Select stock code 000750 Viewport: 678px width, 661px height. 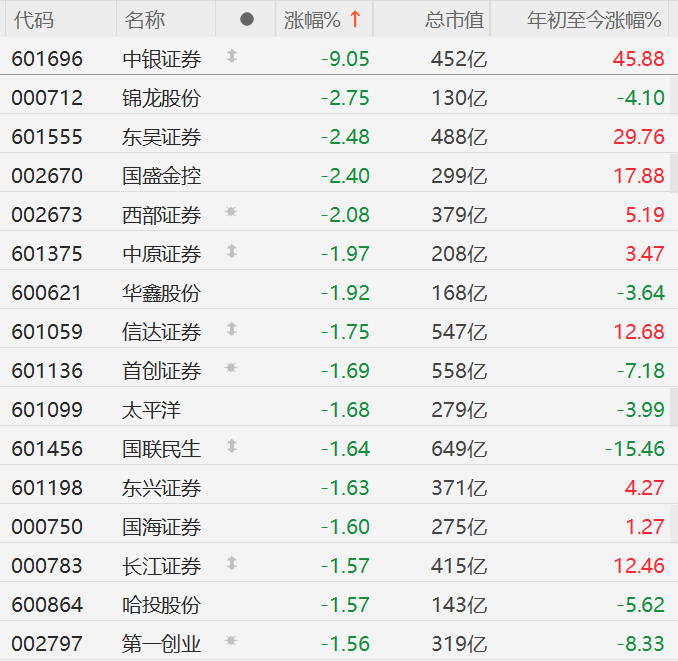(x=47, y=527)
